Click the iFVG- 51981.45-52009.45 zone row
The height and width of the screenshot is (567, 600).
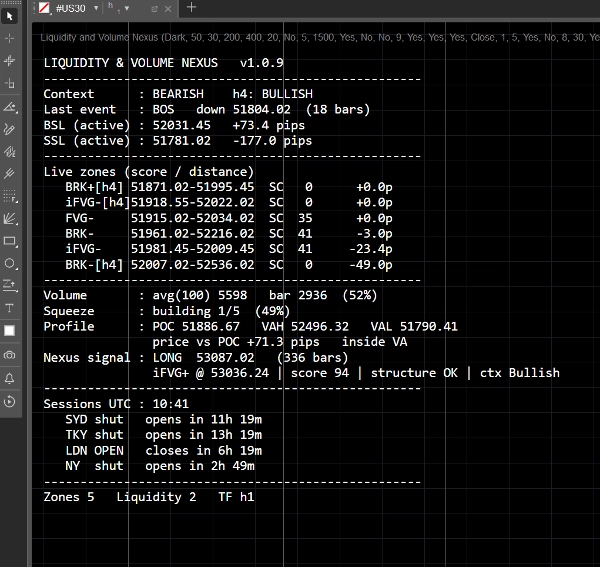(x=229, y=249)
